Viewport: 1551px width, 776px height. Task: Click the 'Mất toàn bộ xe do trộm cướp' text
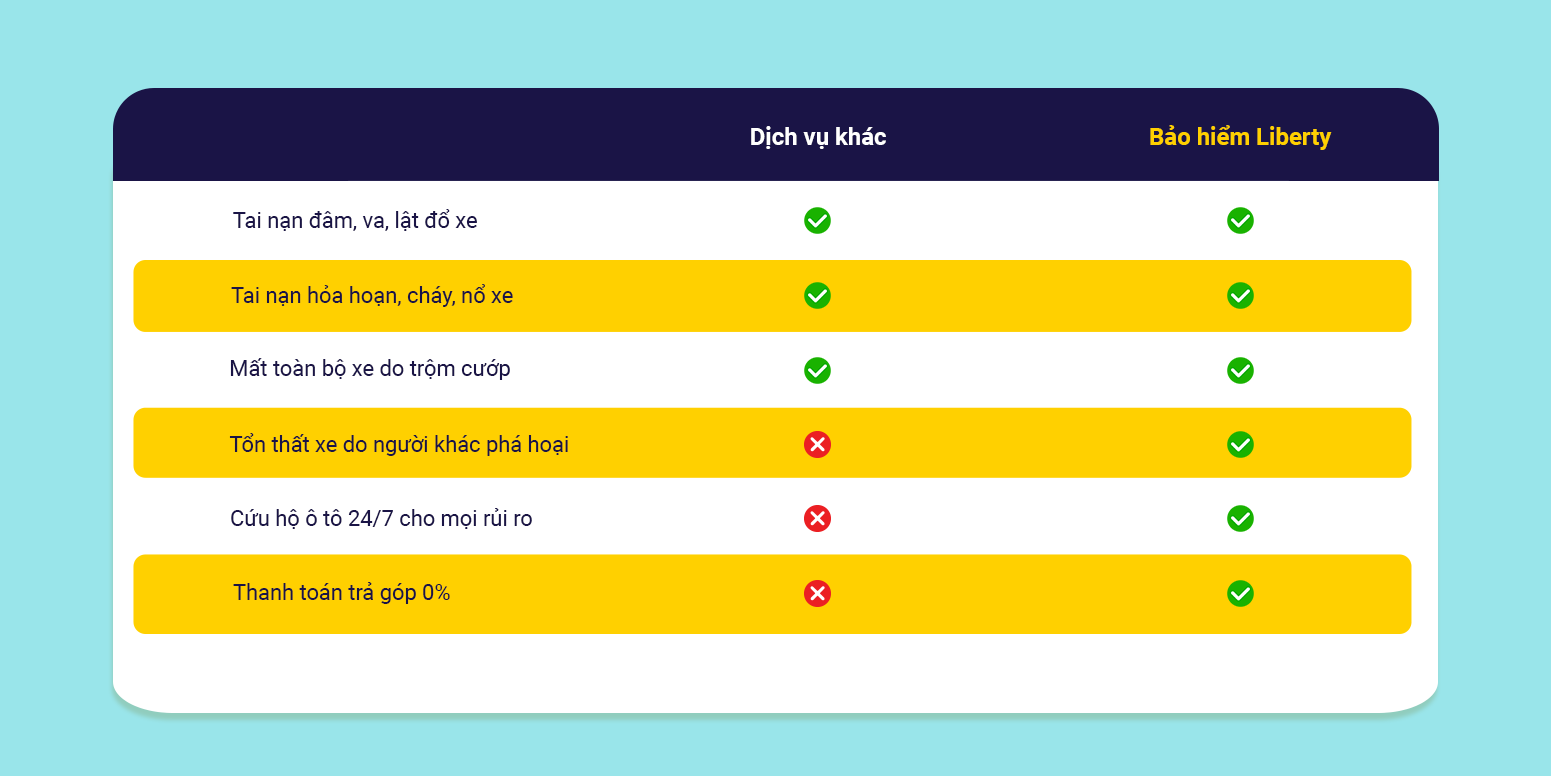click(370, 369)
